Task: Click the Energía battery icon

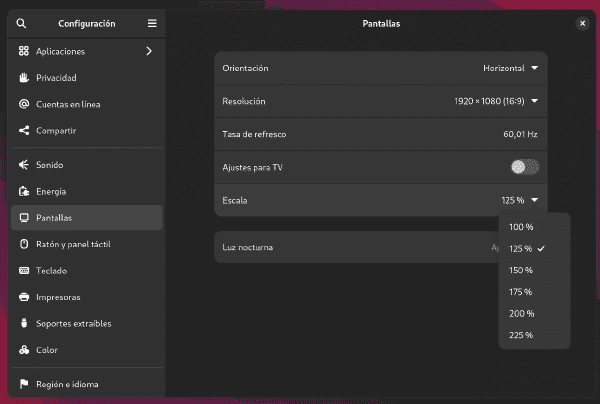Action: tap(24, 191)
